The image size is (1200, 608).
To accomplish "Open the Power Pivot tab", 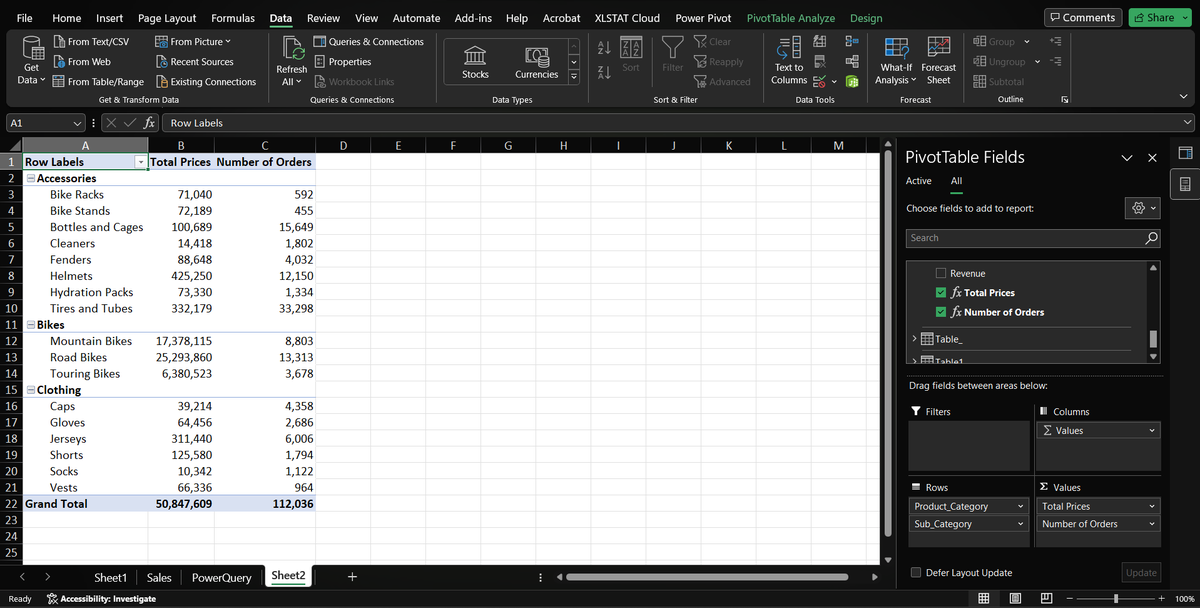I will point(703,18).
